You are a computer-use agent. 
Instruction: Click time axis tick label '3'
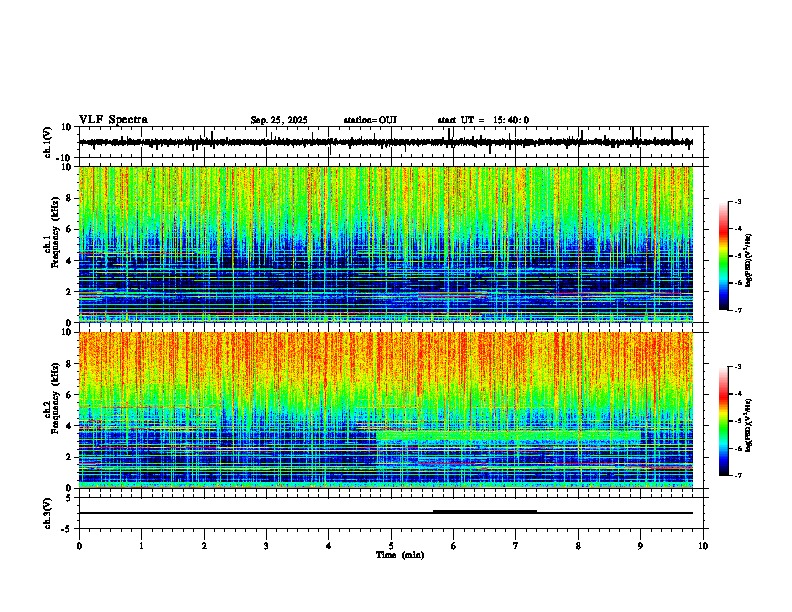pyautogui.click(x=266, y=546)
